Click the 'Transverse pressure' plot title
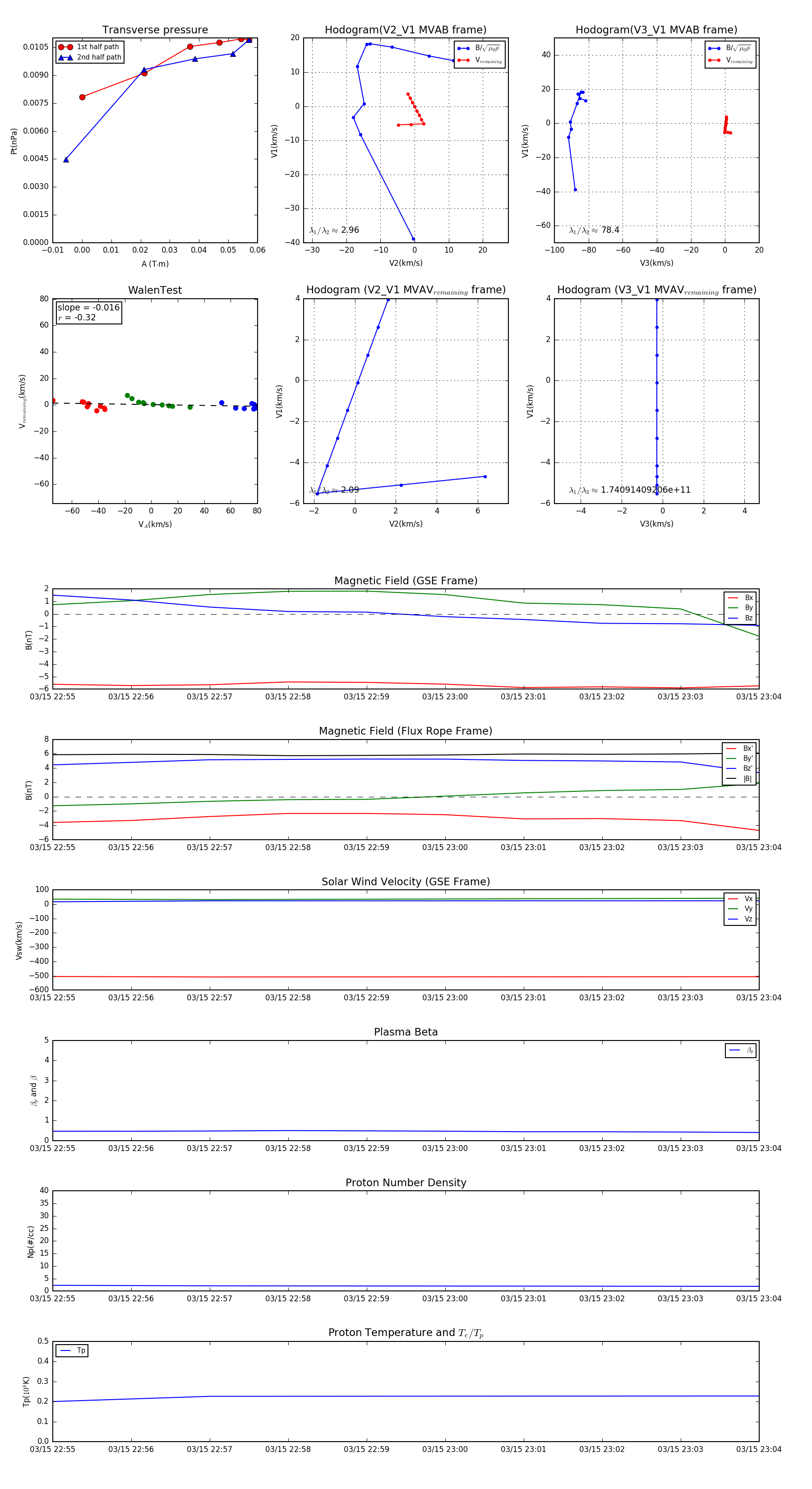Image resolution: width=812 pixels, height=1489 pixels. coord(155,30)
